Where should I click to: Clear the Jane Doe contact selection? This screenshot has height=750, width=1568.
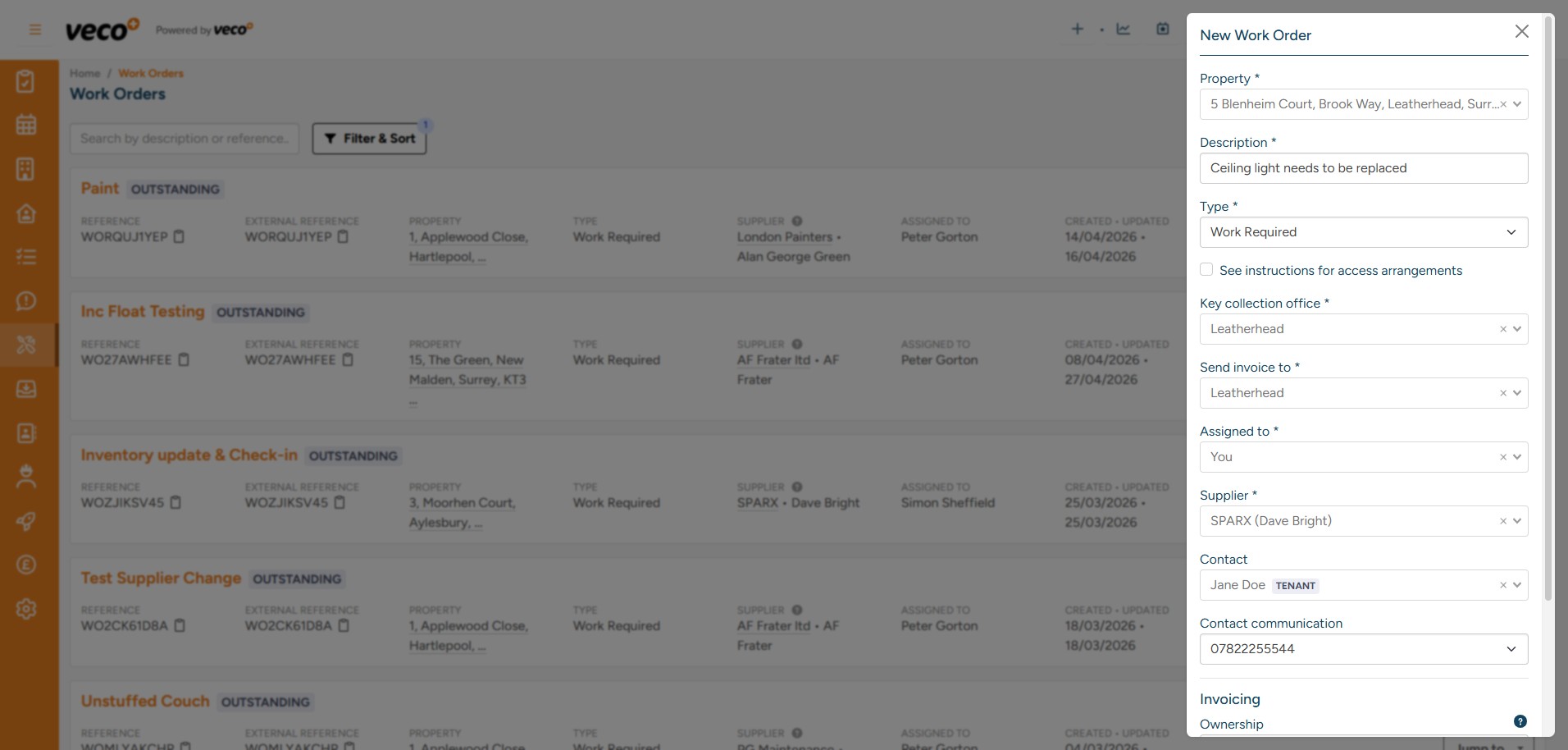(1503, 585)
